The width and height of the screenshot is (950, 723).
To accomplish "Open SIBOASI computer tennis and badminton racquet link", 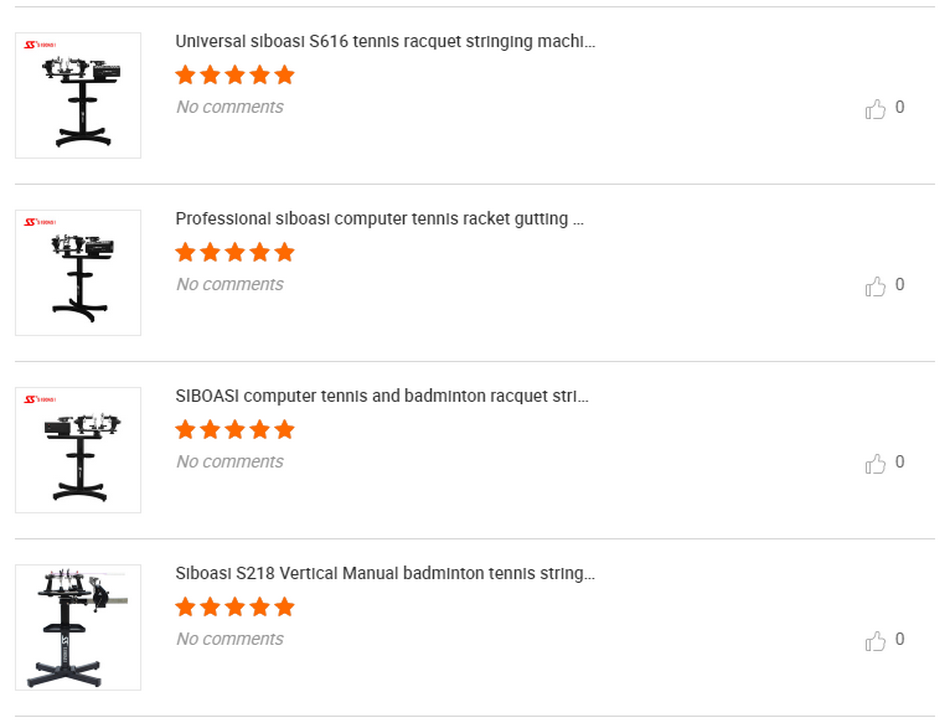I will pos(382,396).
